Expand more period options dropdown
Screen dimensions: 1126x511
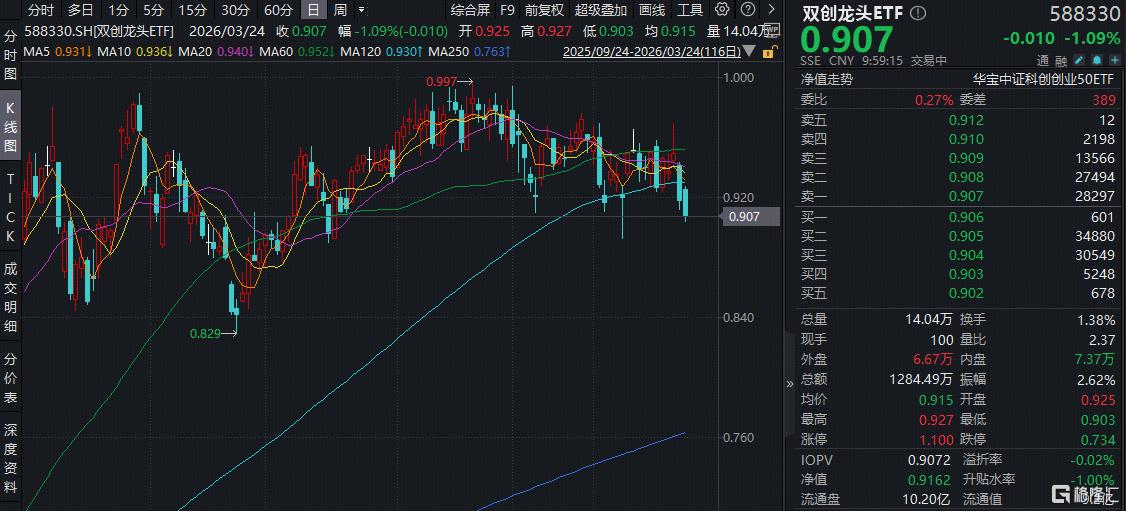pos(361,10)
